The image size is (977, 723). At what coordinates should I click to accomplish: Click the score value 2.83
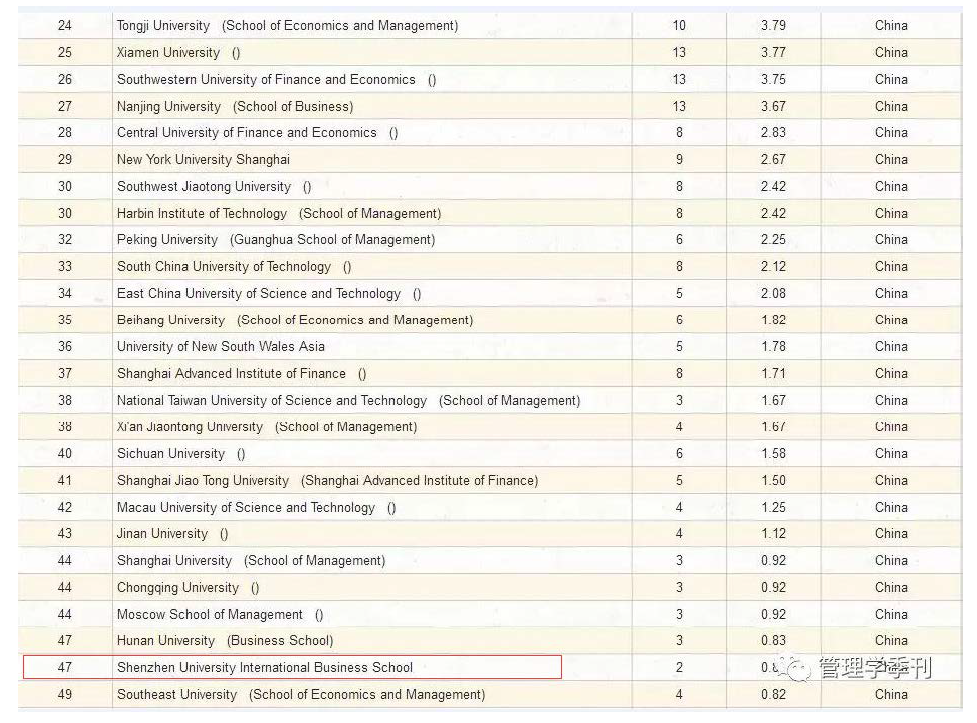[x=773, y=132]
